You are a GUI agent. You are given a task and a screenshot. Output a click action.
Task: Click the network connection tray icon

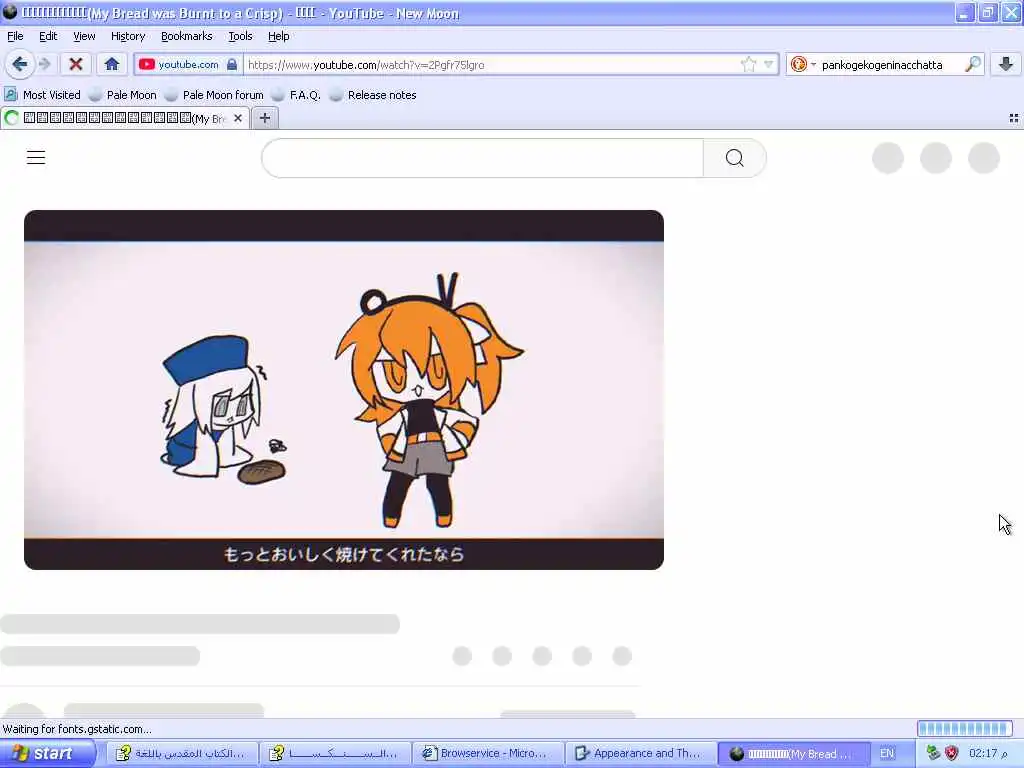point(933,753)
